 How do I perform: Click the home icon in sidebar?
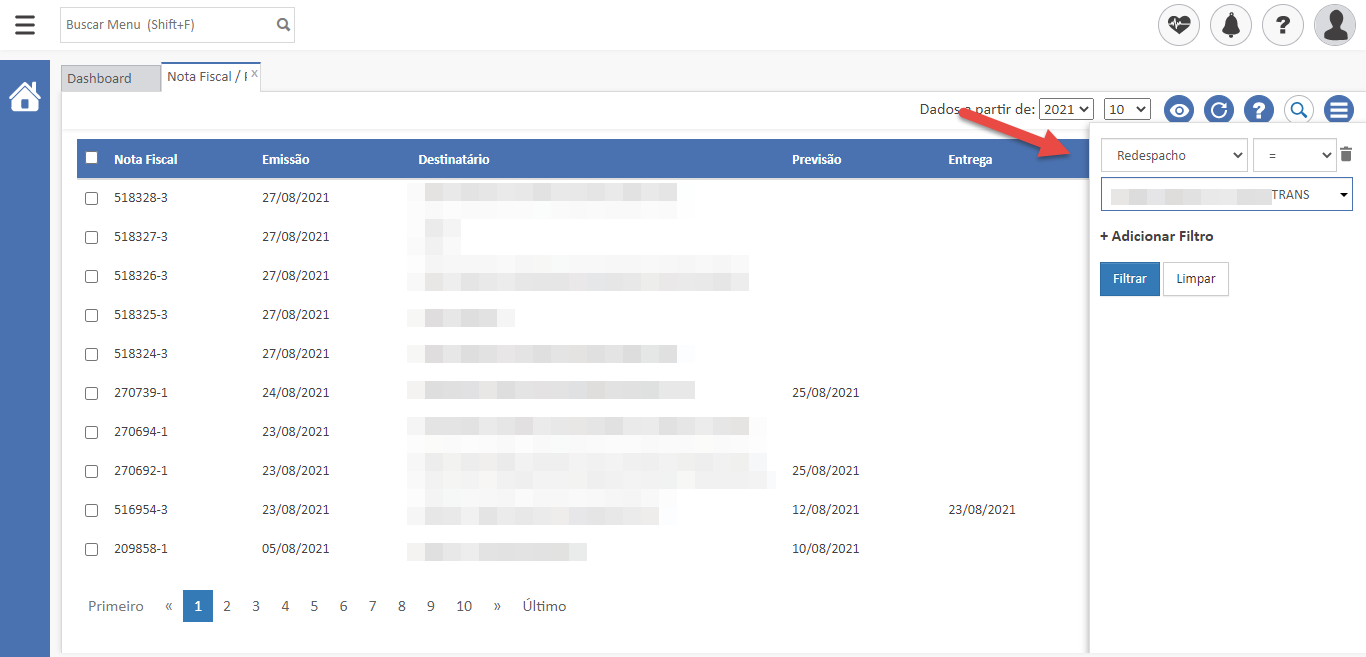tap(25, 97)
